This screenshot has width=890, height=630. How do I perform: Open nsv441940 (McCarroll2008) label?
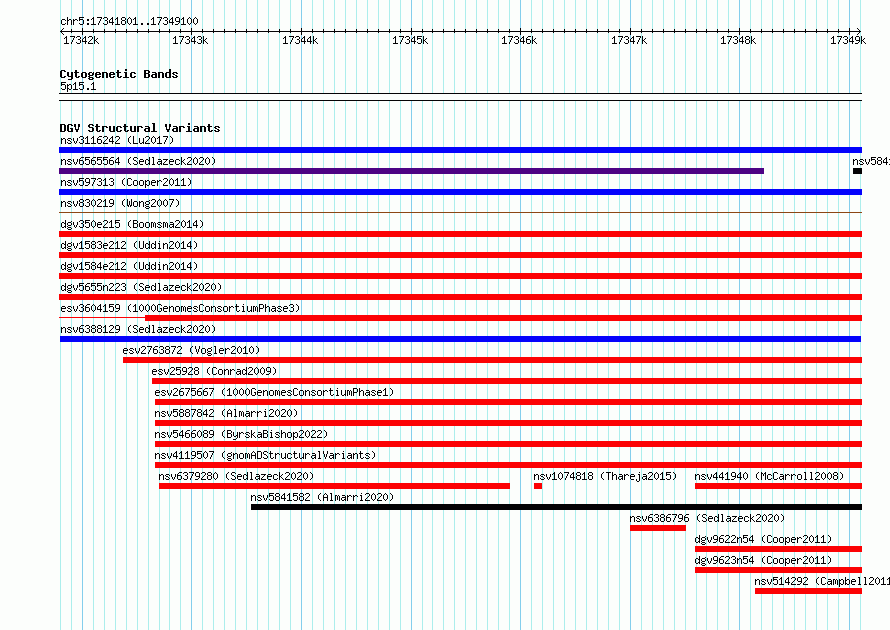(x=769, y=476)
